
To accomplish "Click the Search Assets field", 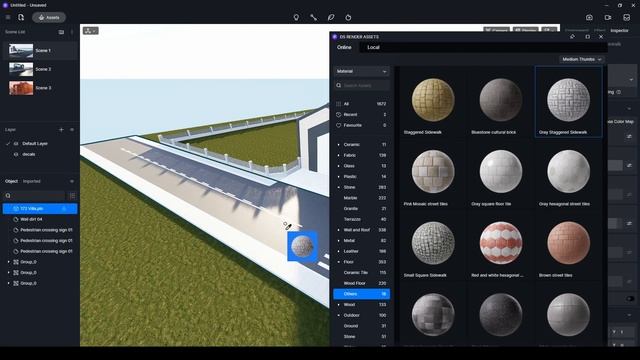I will coord(361,85).
